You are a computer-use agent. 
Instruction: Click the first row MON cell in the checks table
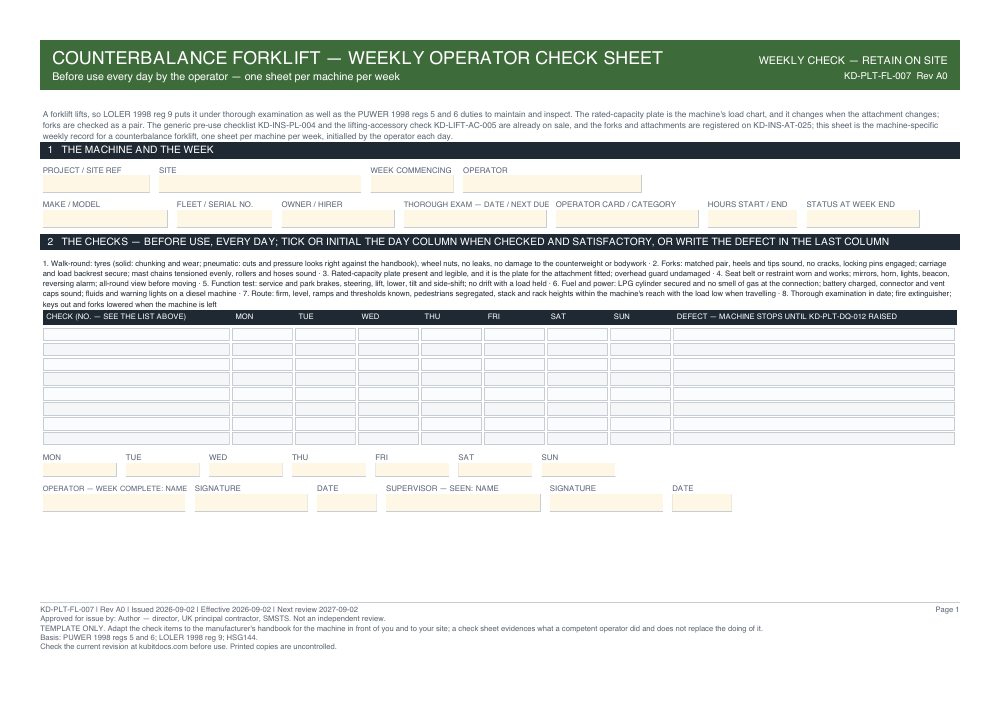(262, 334)
